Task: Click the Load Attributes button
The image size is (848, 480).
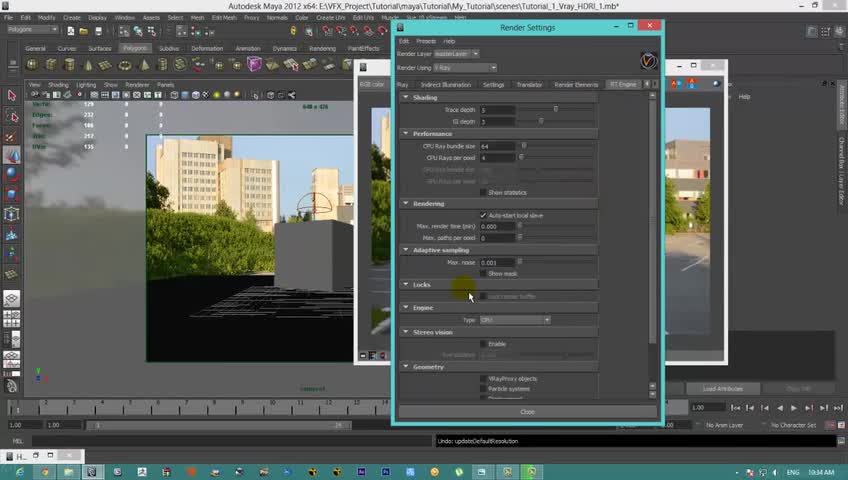Action: tap(722, 389)
